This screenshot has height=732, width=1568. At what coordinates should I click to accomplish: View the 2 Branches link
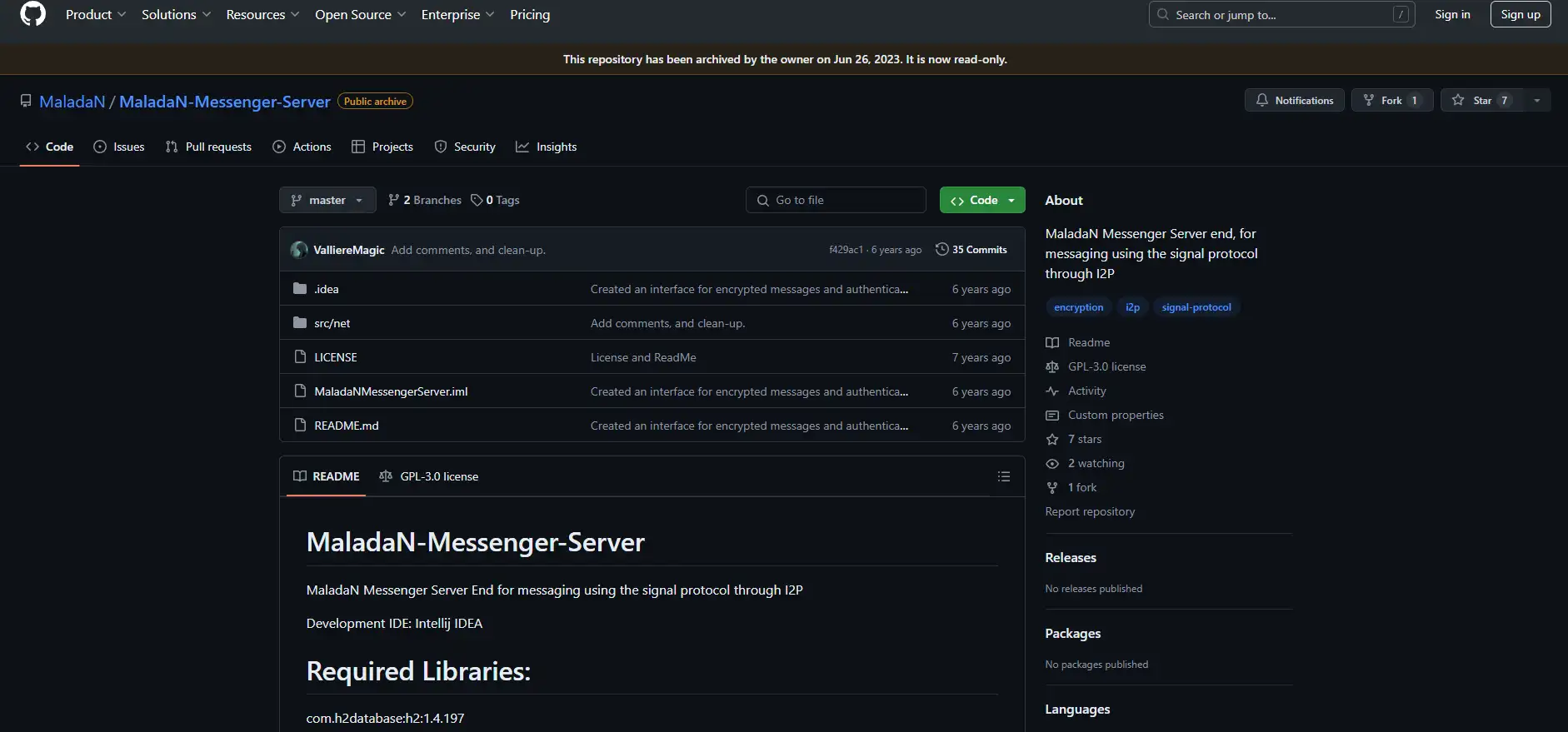coord(425,200)
